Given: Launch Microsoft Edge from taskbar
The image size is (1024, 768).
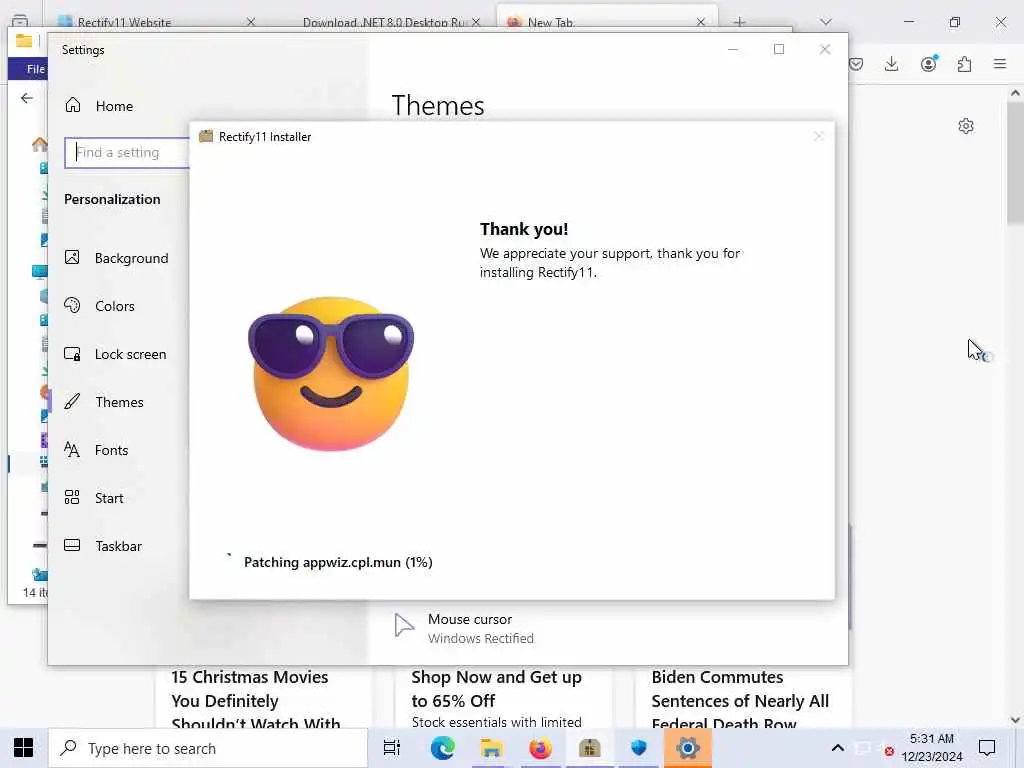Looking at the screenshot, I should [442, 748].
